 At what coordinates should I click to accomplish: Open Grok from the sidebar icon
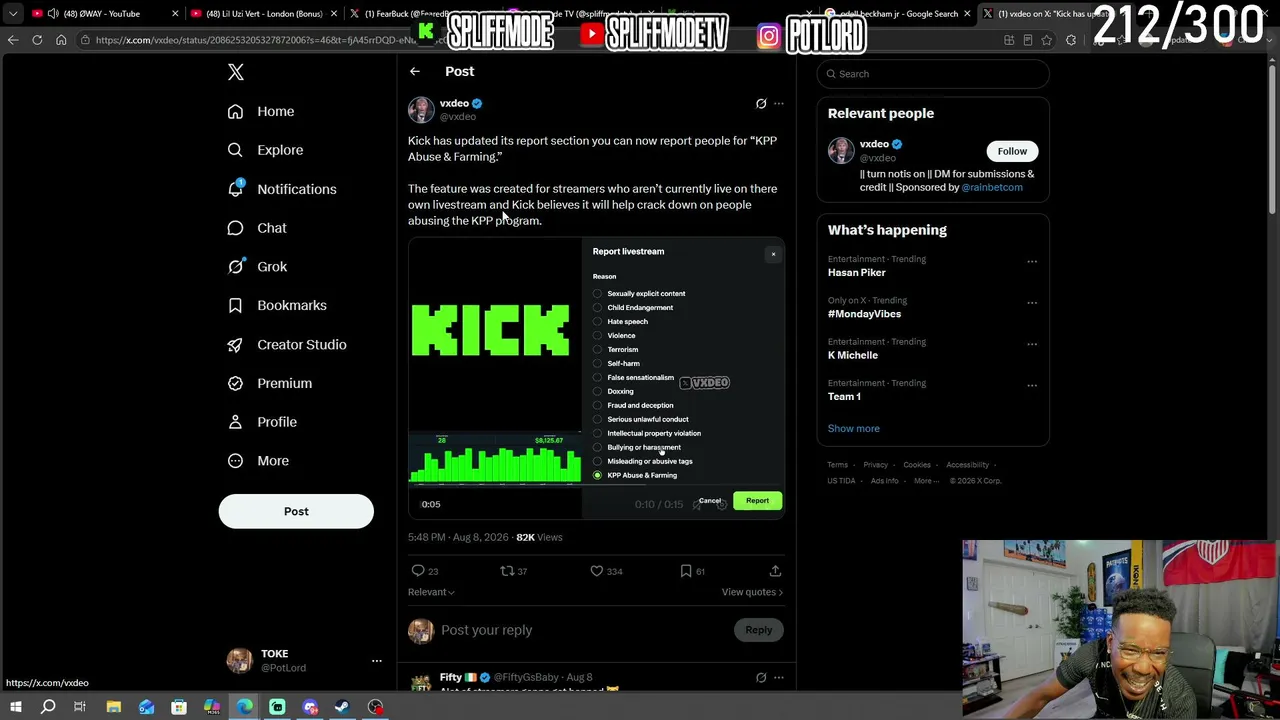tap(235, 267)
